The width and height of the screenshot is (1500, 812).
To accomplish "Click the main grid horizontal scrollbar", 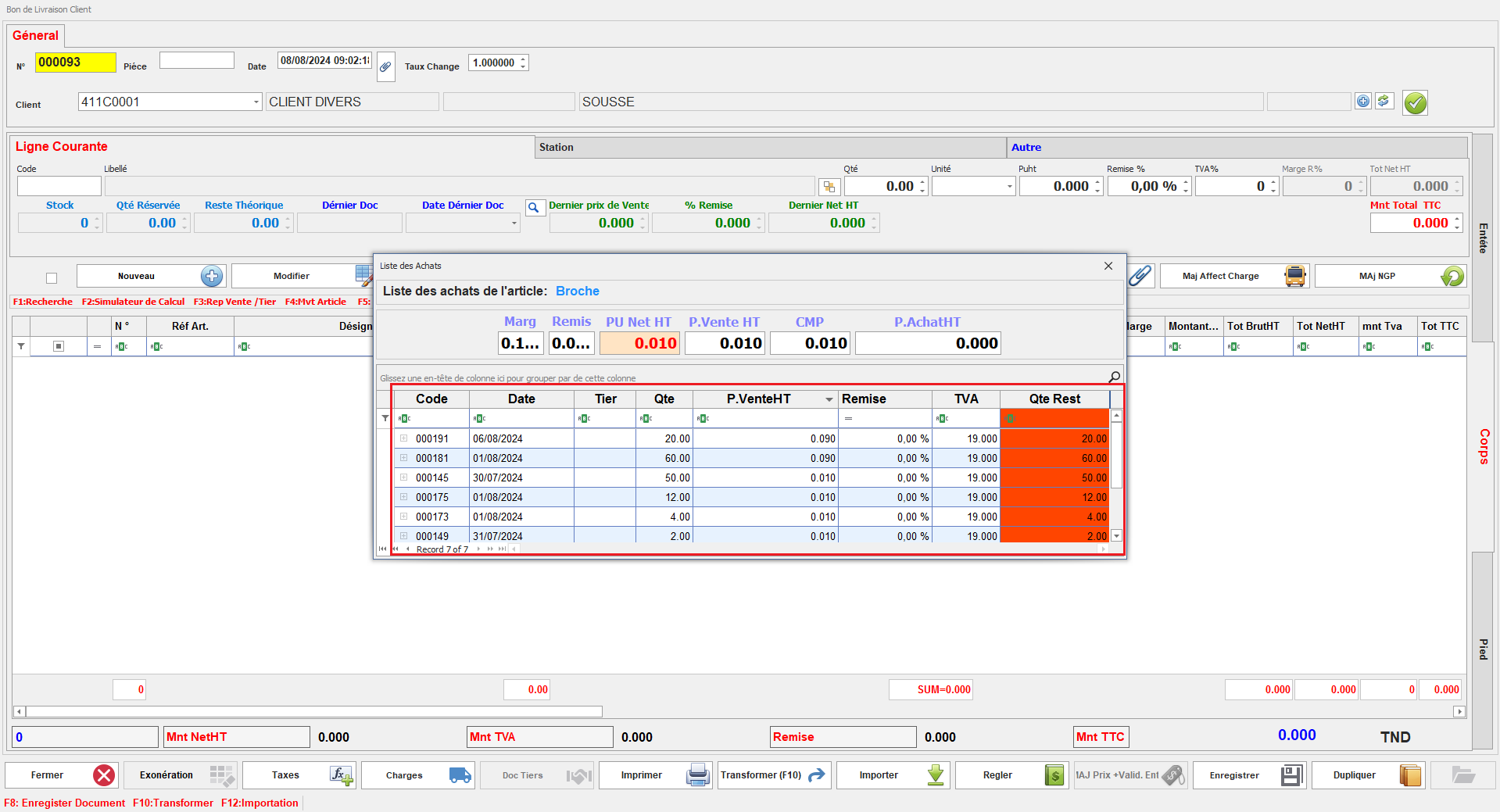I will tap(313, 712).
